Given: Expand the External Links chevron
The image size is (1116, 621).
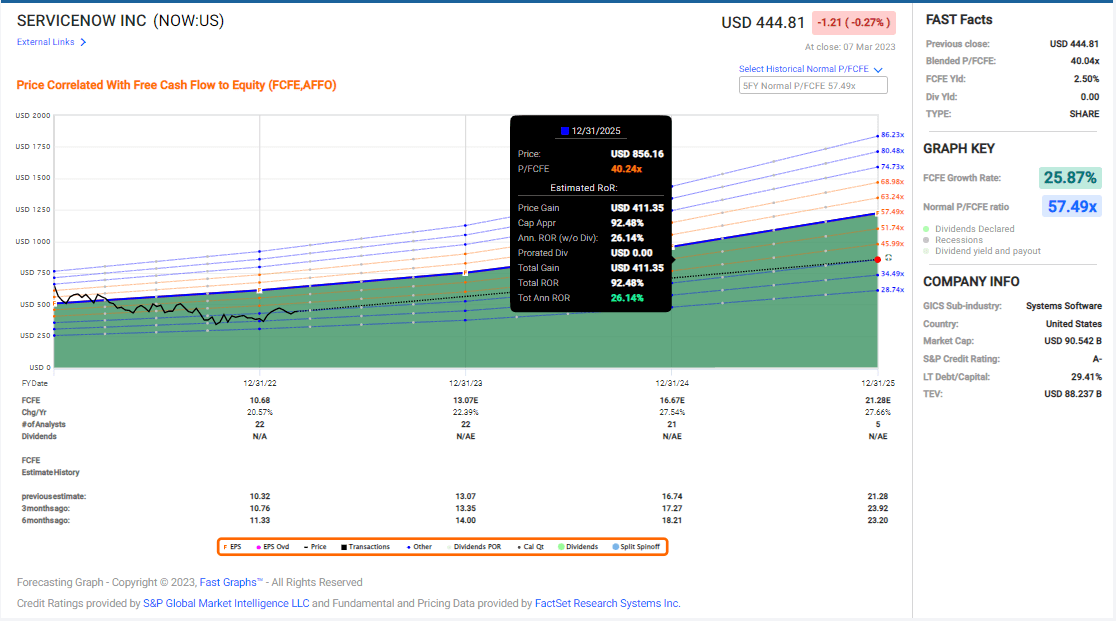Looking at the screenshot, I should pyautogui.click(x=83, y=42).
